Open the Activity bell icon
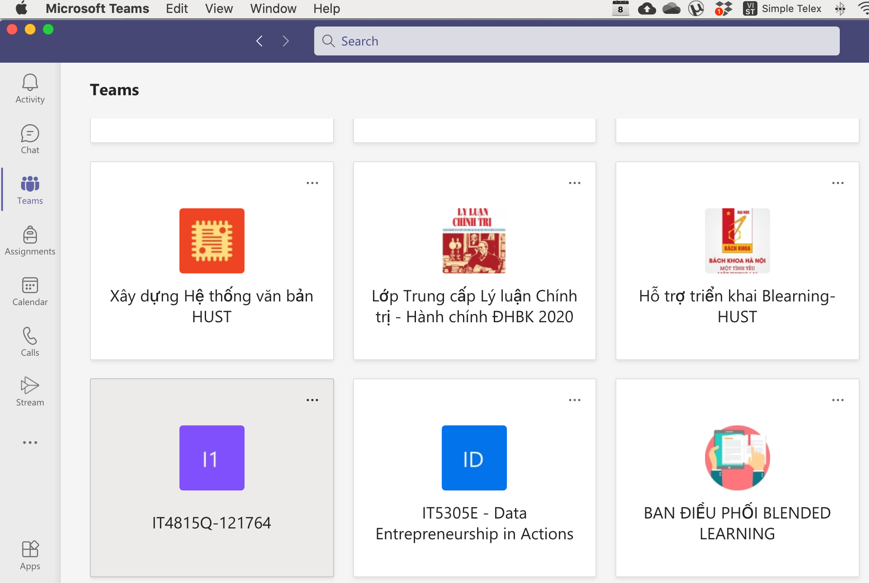This screenshot has height=583, width=869. click(x=30, y=88)
